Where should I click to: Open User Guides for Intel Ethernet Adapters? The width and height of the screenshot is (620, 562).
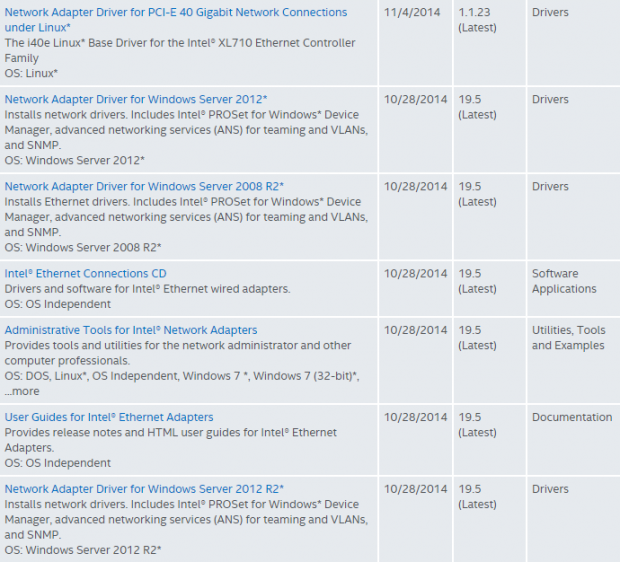(x=109, y=417)
